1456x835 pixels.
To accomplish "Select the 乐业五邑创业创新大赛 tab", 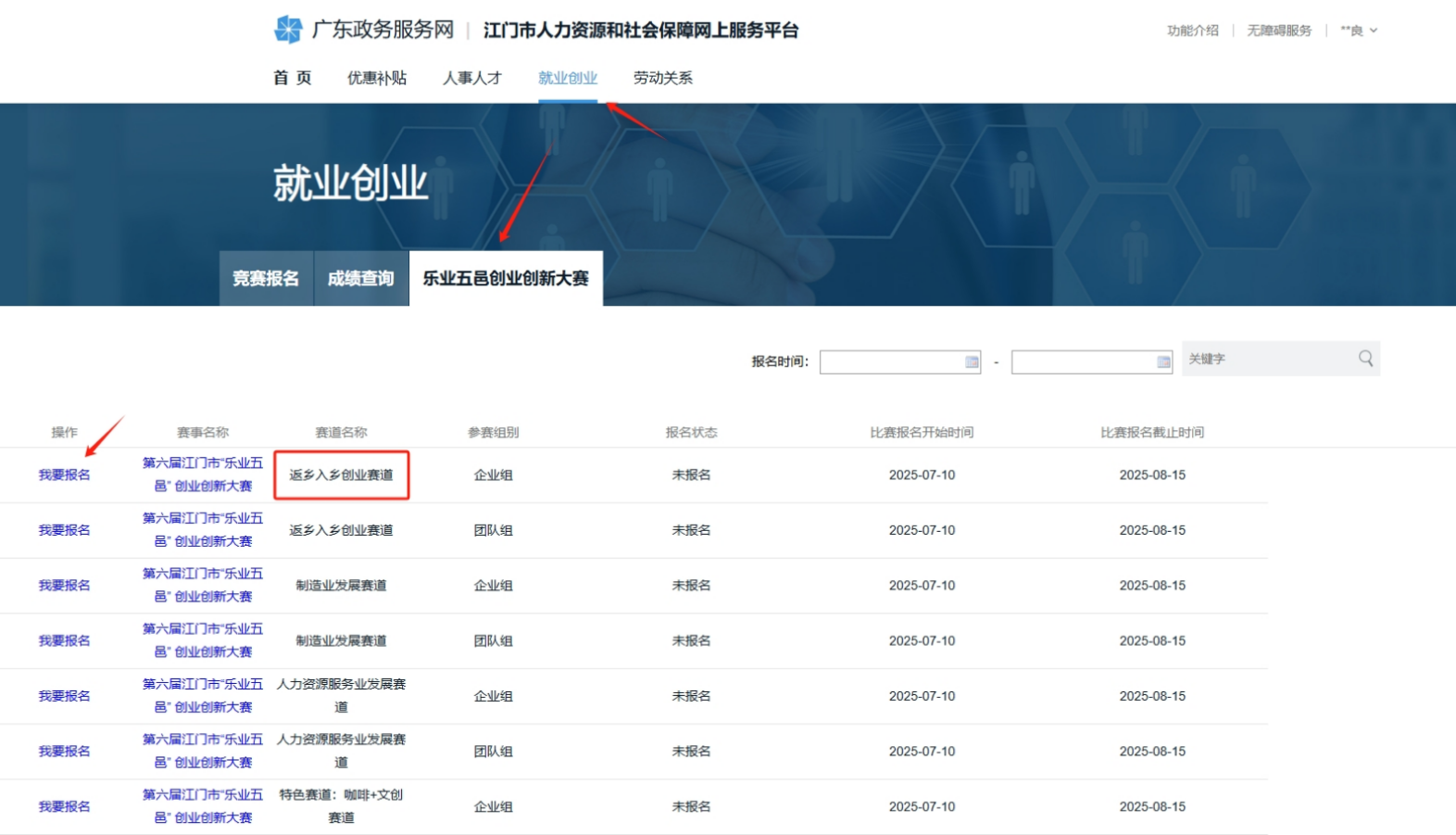I will 506,278.
